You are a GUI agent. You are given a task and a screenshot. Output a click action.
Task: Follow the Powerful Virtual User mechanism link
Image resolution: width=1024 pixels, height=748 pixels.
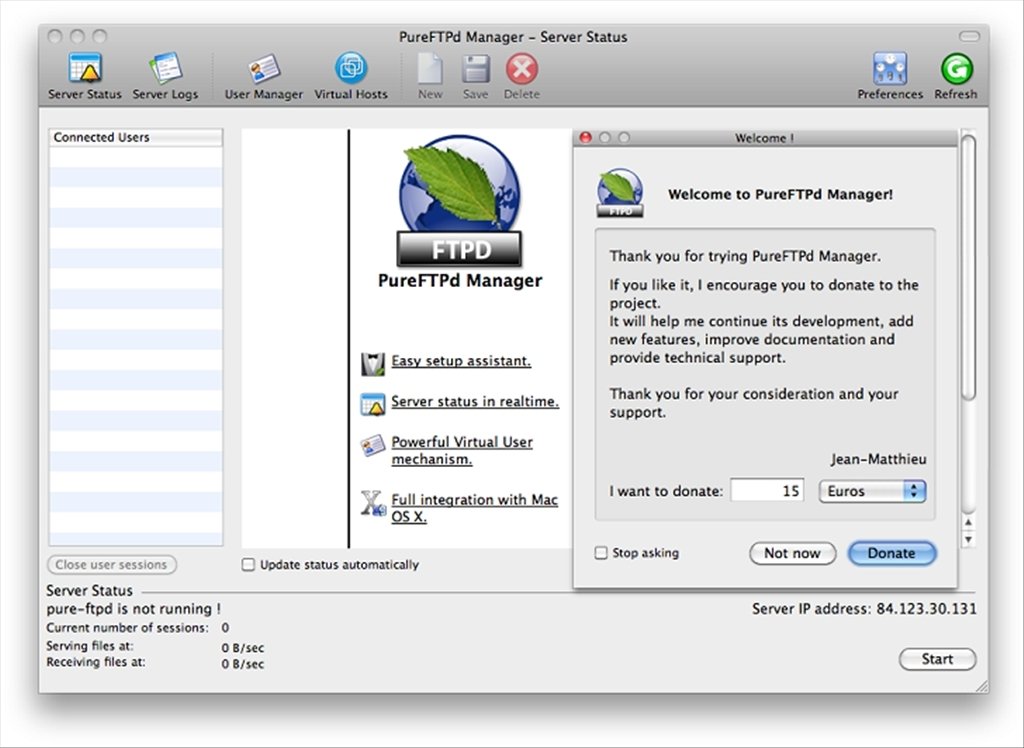click(462, 450)
